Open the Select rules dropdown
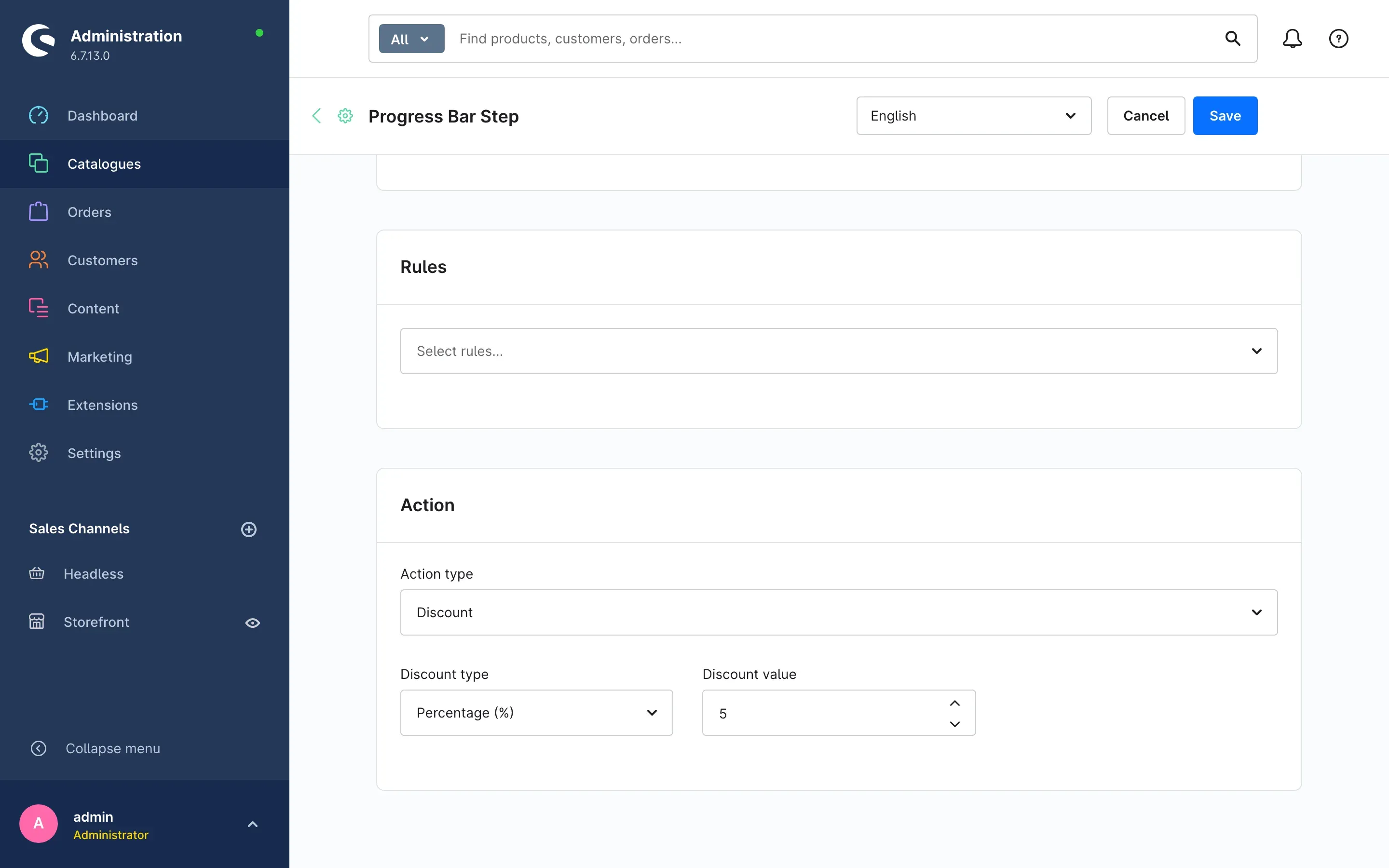The image size is (1389, 868). point(839,351)
